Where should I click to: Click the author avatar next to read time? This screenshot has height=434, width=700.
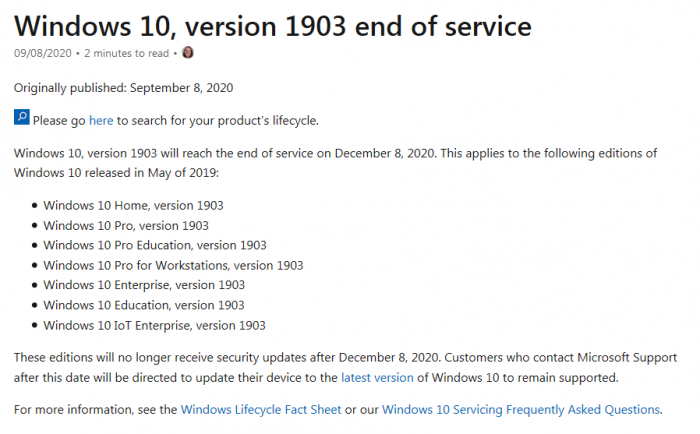pos(188,52)
